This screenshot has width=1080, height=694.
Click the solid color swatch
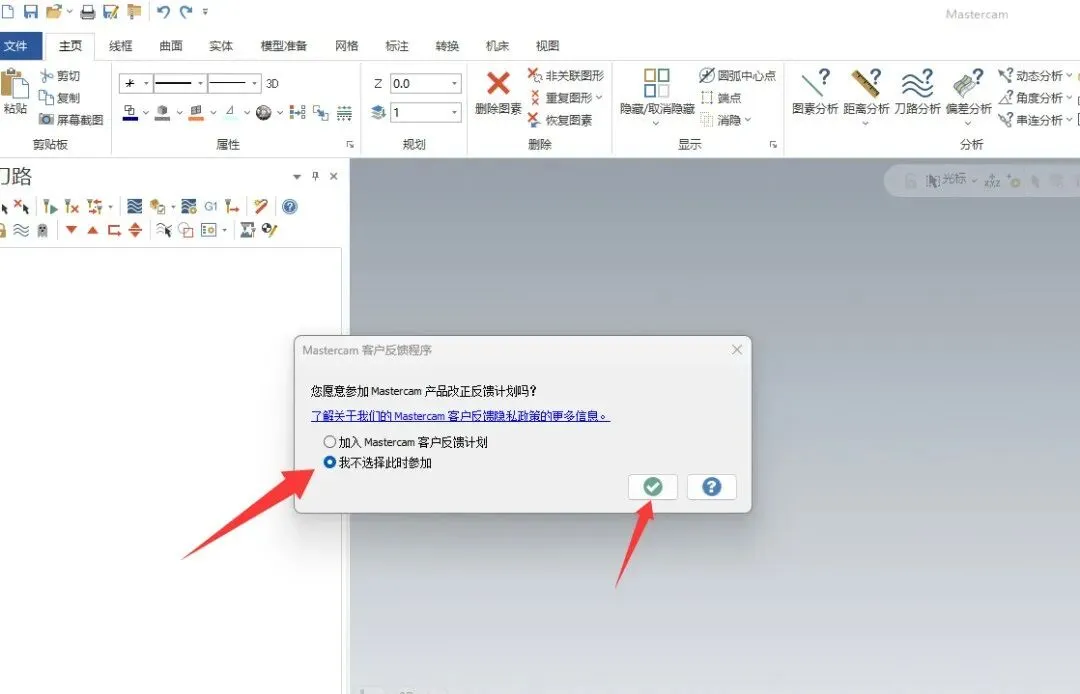tap(163, 112)
